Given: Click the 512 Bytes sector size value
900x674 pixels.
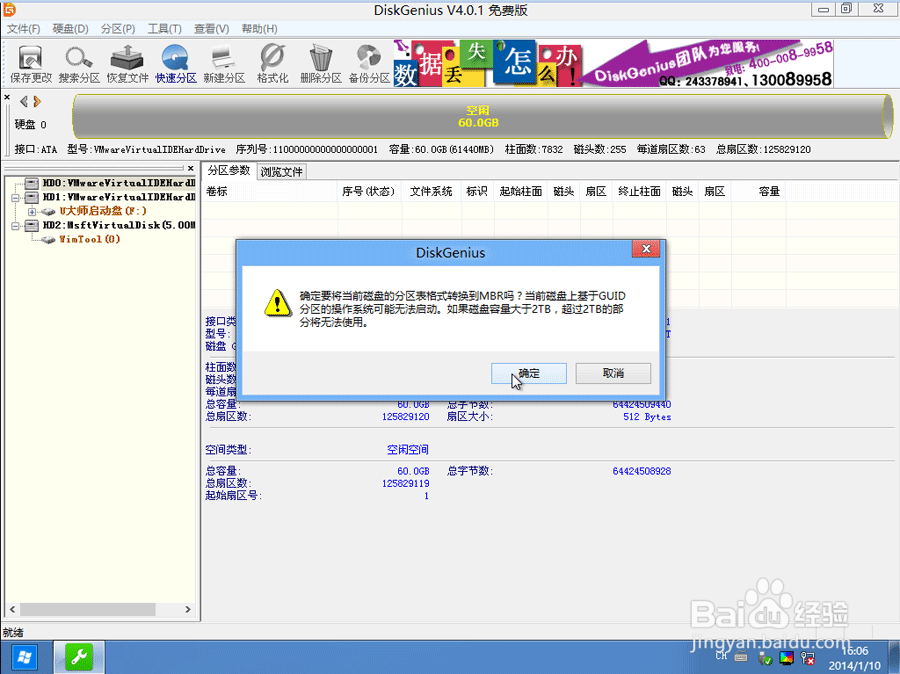Looking at the screenshot, I should pyautogui.click(x=647, y=417).
